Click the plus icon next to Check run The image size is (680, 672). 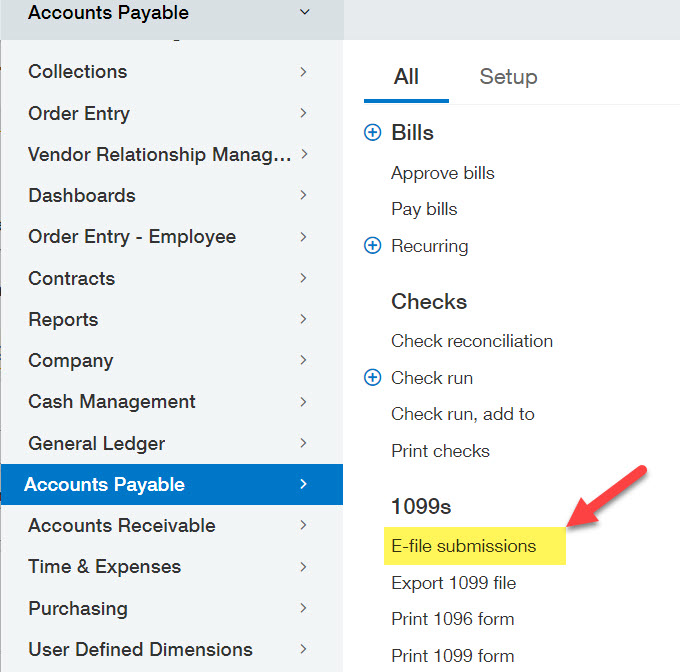(x=373, y=378)
